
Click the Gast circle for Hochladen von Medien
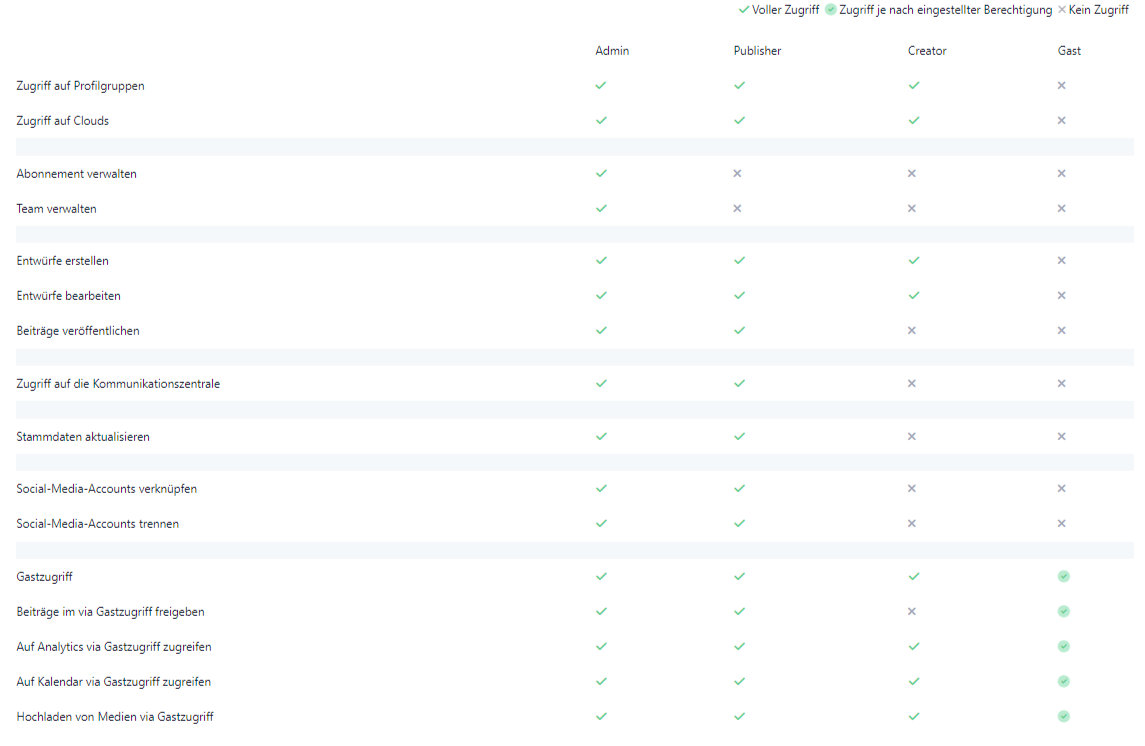click(1064, 716)
